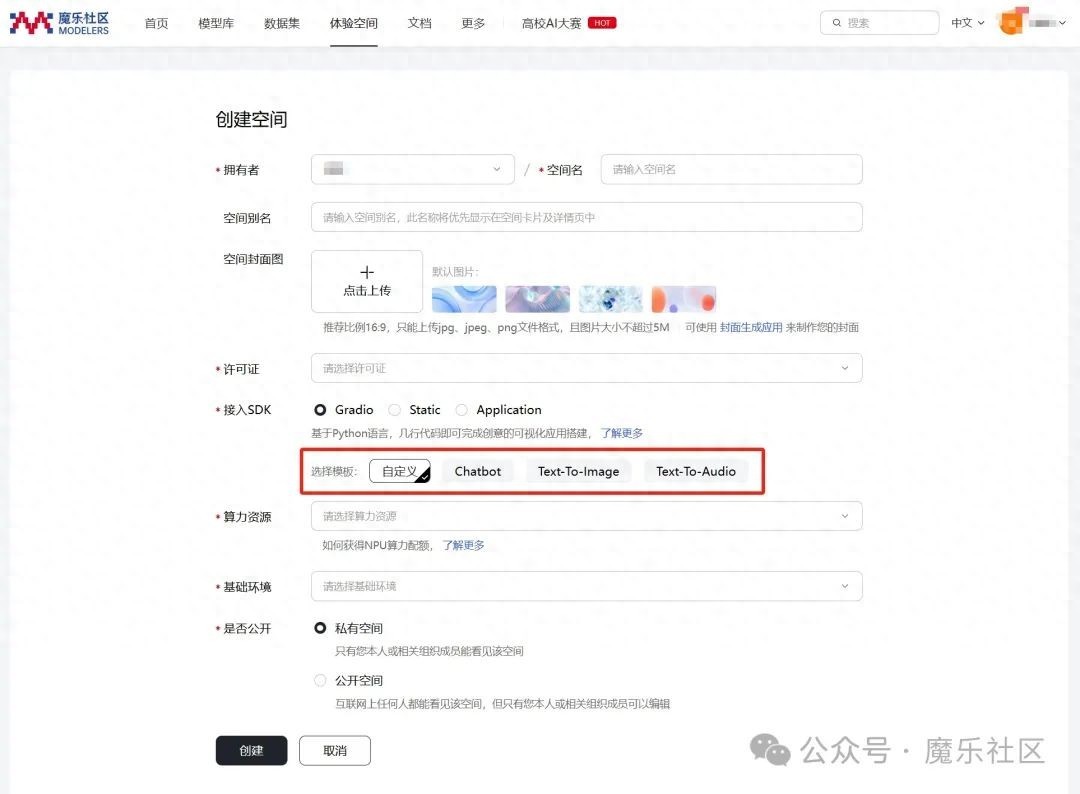The width and height of the screenshot is (1080, 794).
Task: Expand the 许可证 license dropdown
Action: click(586, 368)
